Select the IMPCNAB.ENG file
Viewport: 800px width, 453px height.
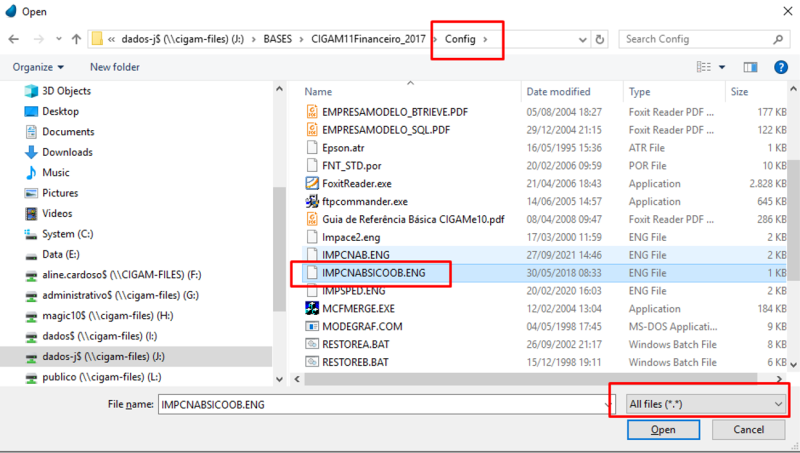356,255
